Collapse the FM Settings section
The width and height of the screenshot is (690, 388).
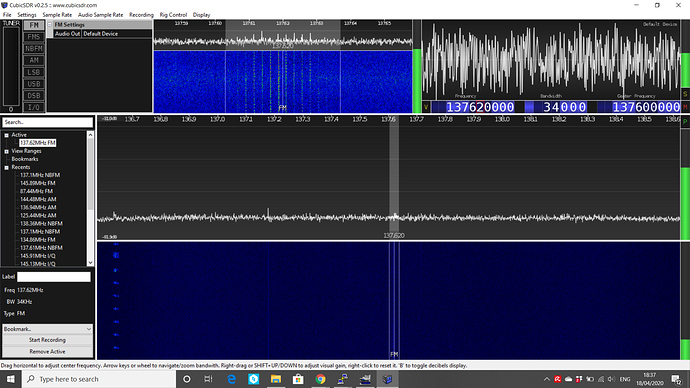click(50, 25)
